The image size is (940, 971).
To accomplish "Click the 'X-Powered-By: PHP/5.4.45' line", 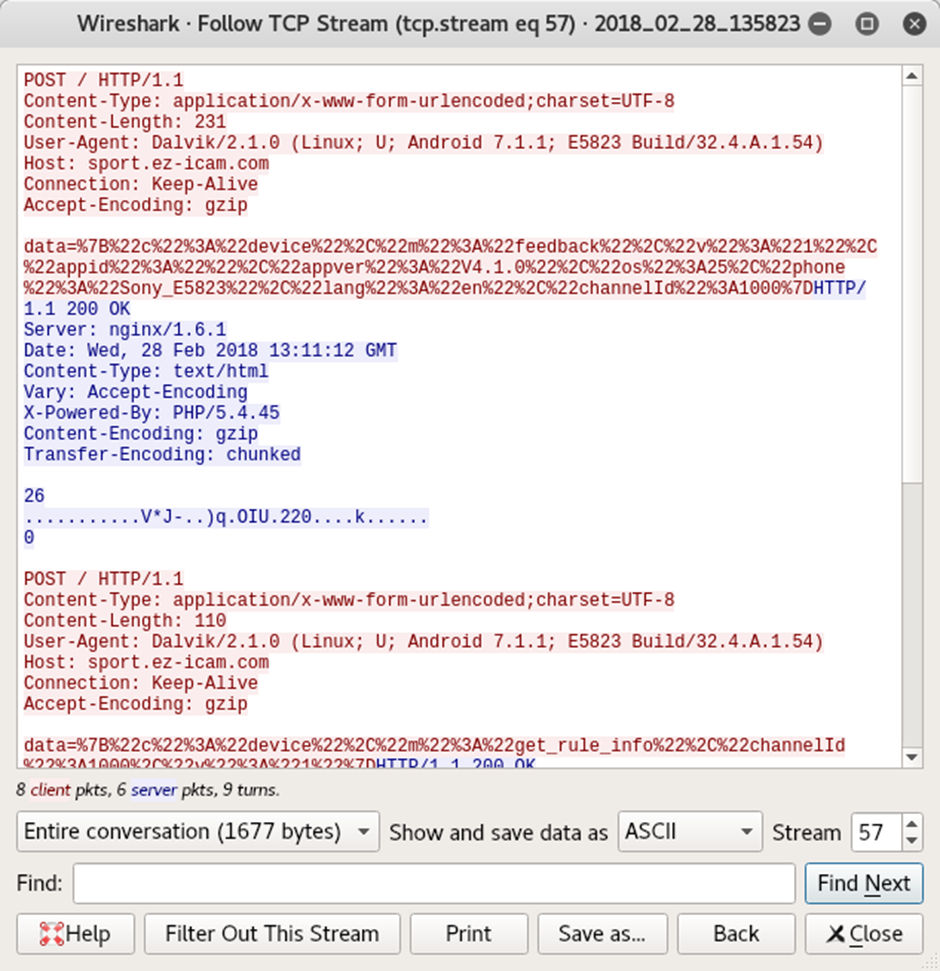I will point(152,413).
